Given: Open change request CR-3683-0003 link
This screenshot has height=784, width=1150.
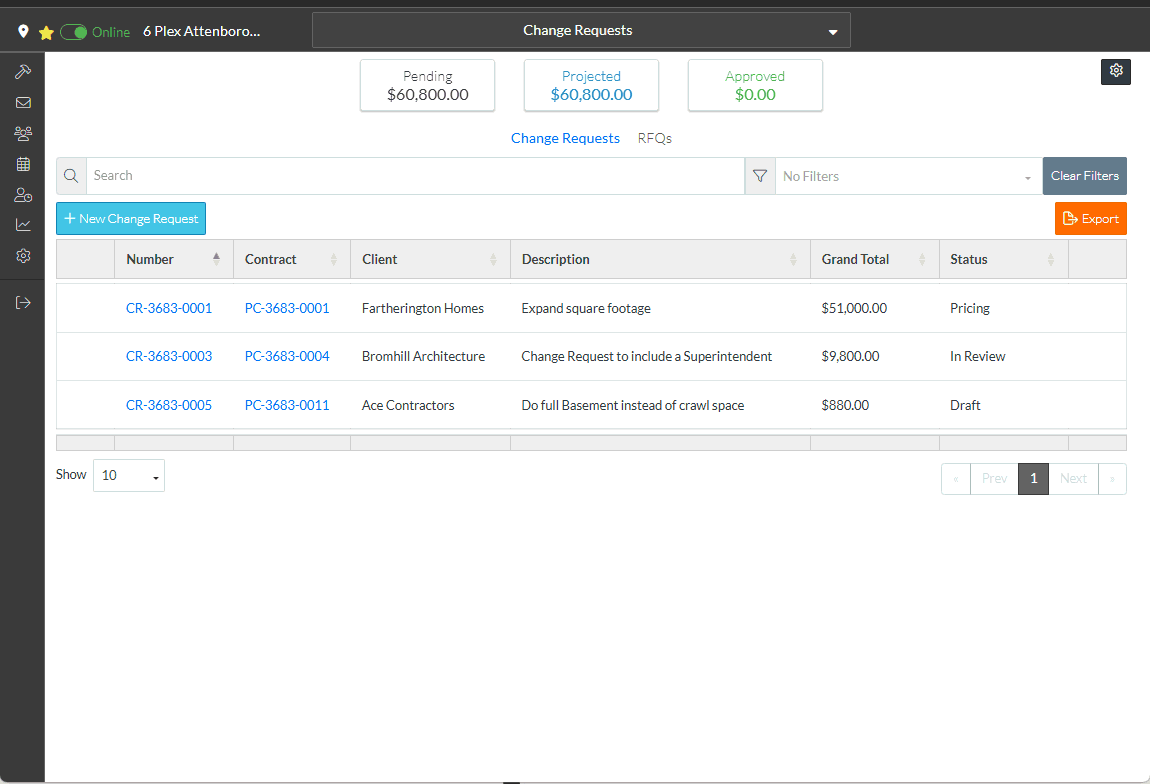Looking at the screenshot, I should click(x=169, y=356).
